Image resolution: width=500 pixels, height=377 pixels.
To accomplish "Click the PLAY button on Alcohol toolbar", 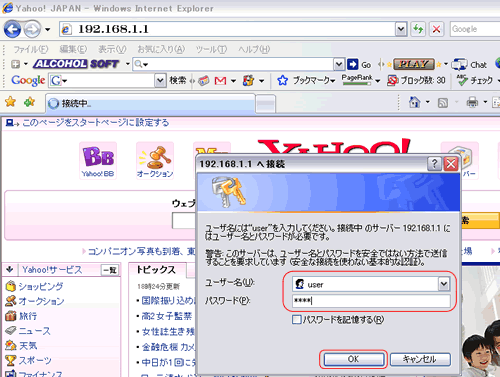I will 413,64.
